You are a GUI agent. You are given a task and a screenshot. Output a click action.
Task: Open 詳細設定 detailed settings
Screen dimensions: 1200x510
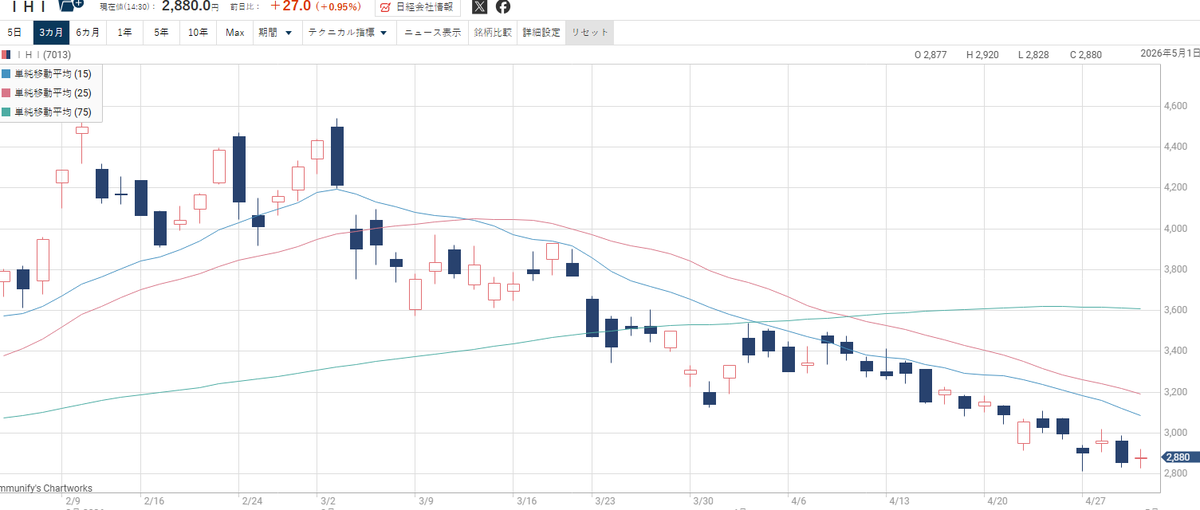pyautogui.click(x=541, y=33)
